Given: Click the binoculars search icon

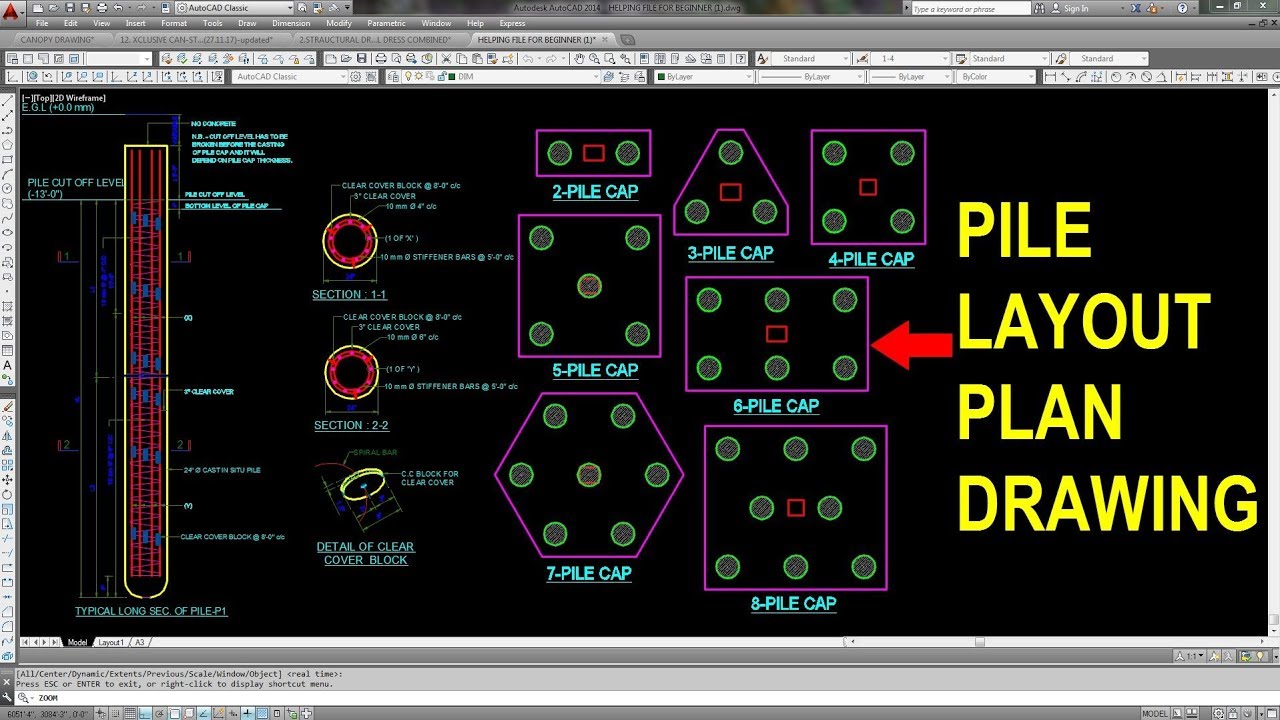Looking at the screenshot, I should click(x=1038, y=8).
